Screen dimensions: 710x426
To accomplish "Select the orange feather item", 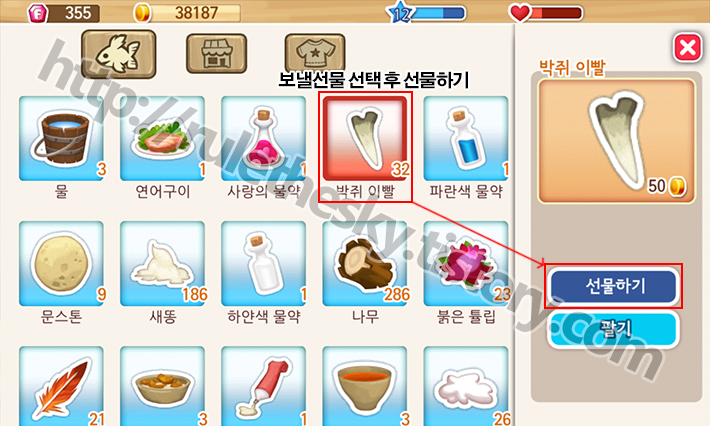I will pyautogui.click(x=61, y=386).
